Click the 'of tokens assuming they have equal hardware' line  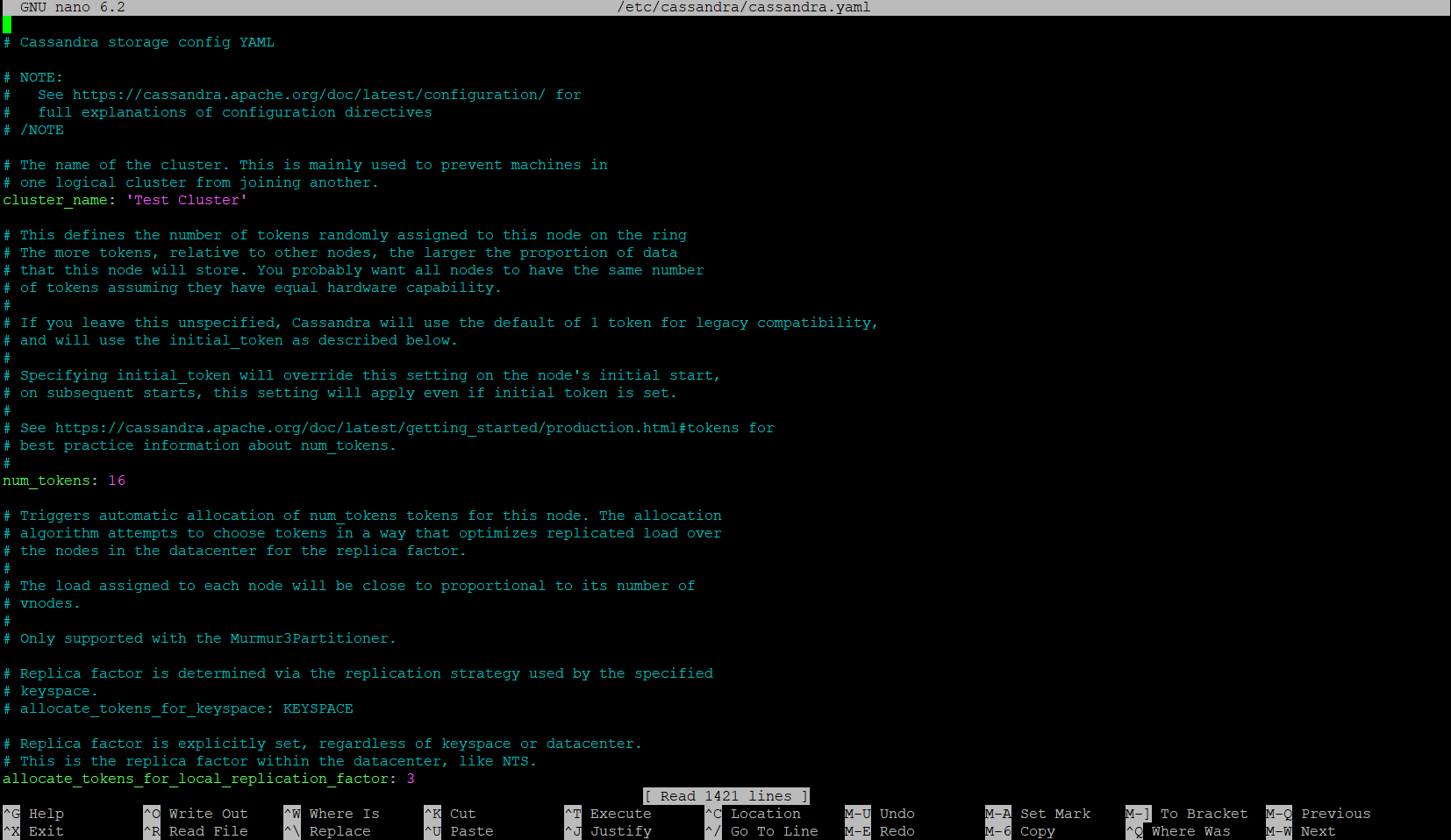253,288
